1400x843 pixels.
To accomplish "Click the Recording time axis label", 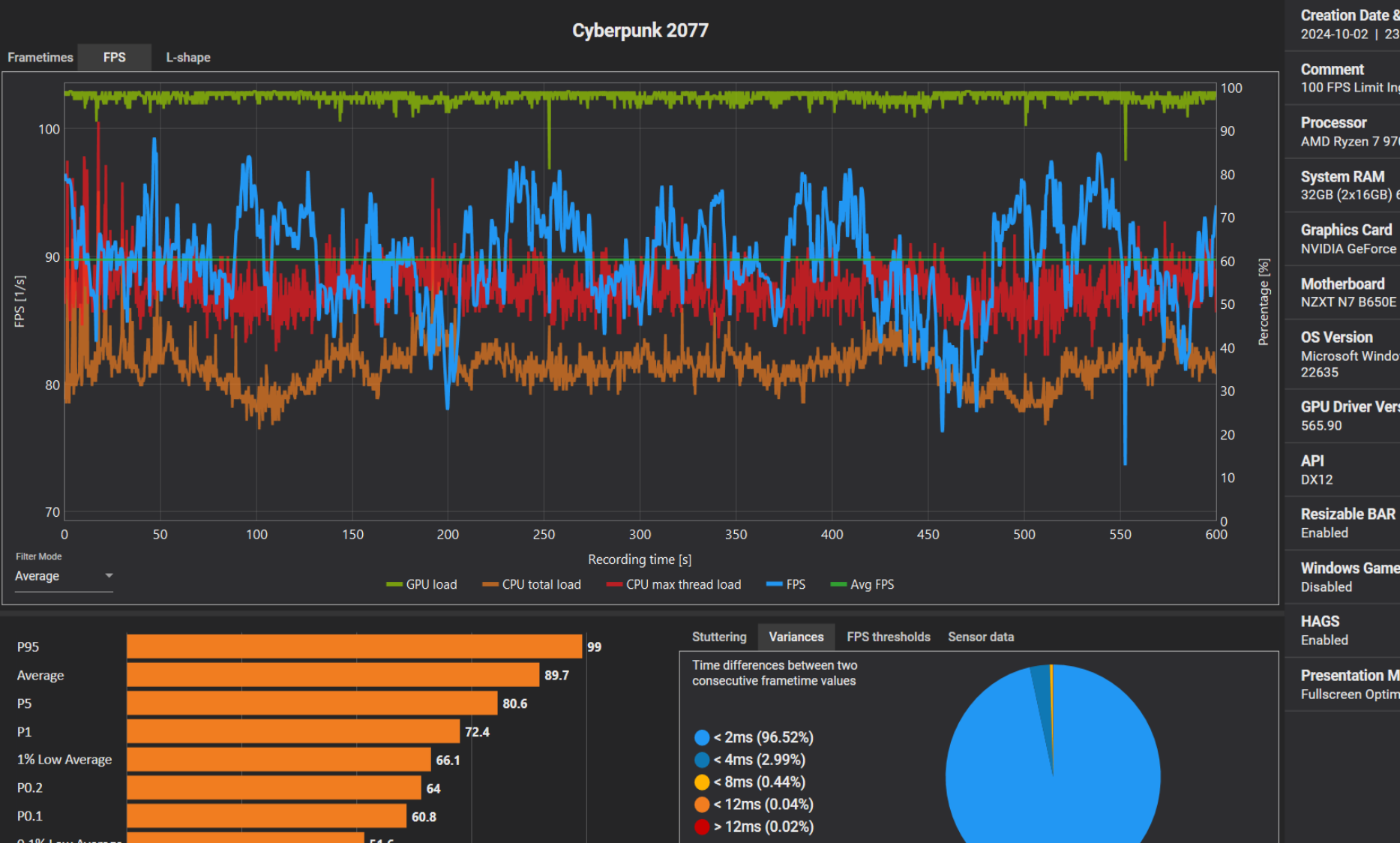I will point(640,559).
